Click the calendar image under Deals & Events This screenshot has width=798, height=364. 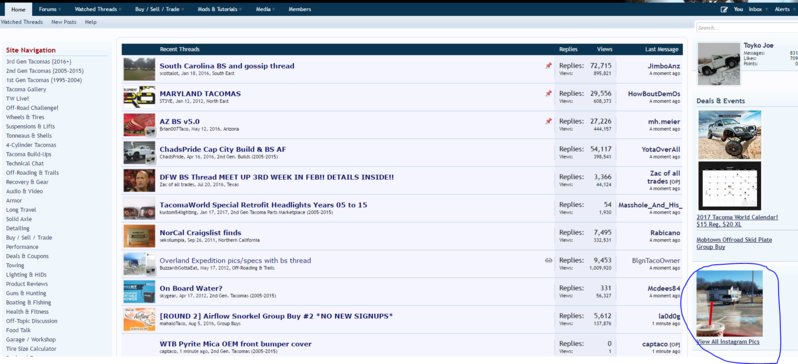729,186
